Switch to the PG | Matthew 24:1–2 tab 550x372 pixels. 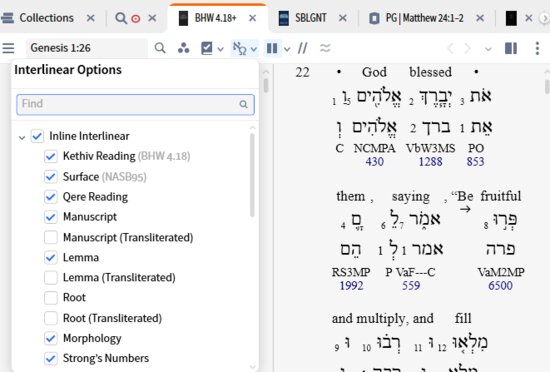[424, 18]
